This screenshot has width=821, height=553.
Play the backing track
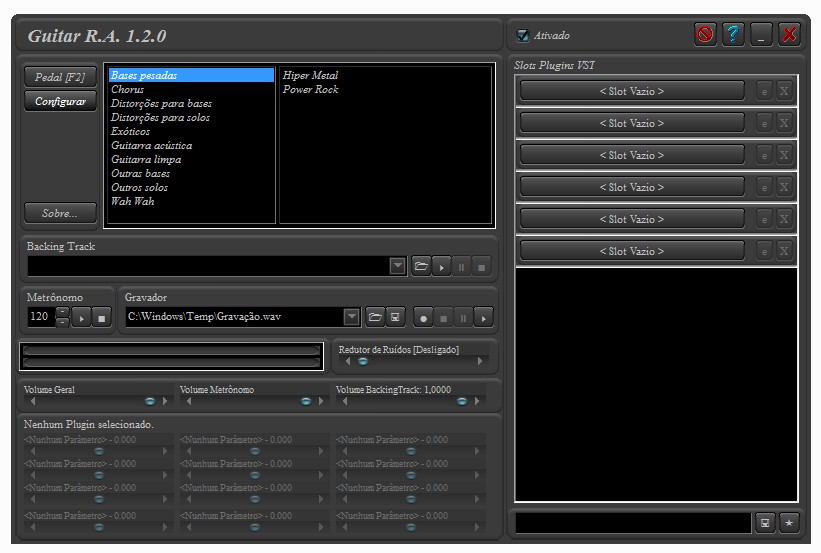click(441, 266)
